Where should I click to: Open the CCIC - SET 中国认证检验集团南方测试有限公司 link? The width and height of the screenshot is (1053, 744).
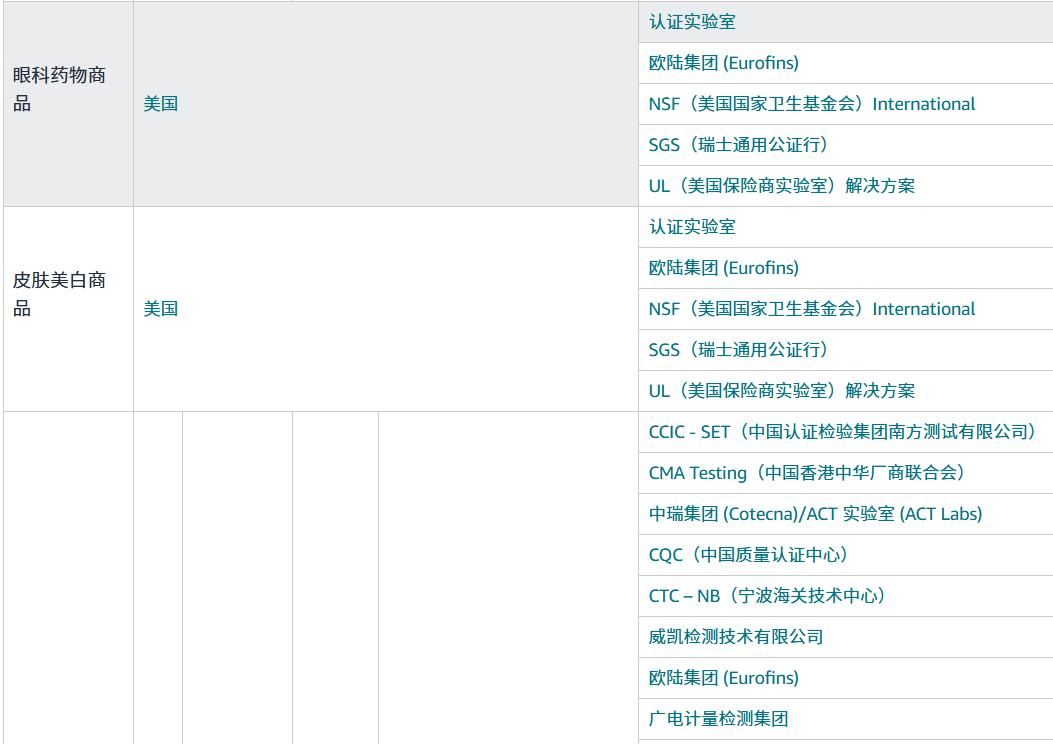pos(843,432)
